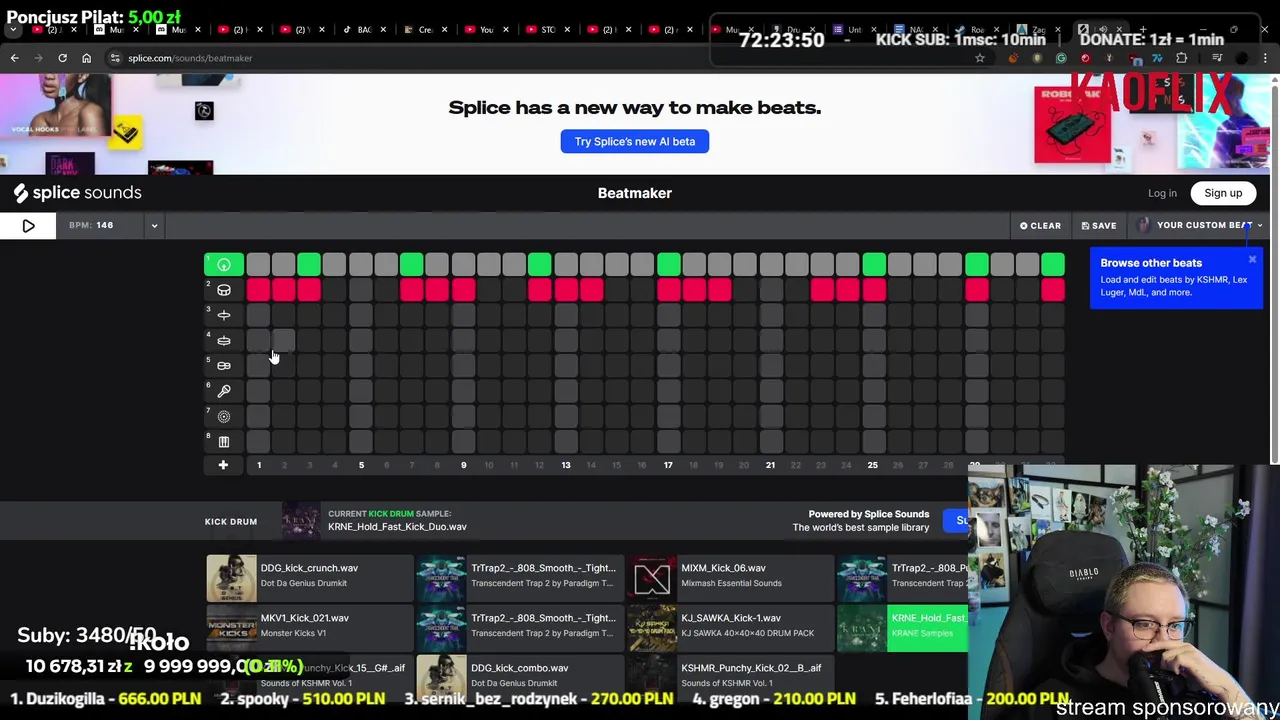The height and width of the screenshot is (720, 1280).
Task: Turn off kick step 12 on track 1
Action: point(540,265)
